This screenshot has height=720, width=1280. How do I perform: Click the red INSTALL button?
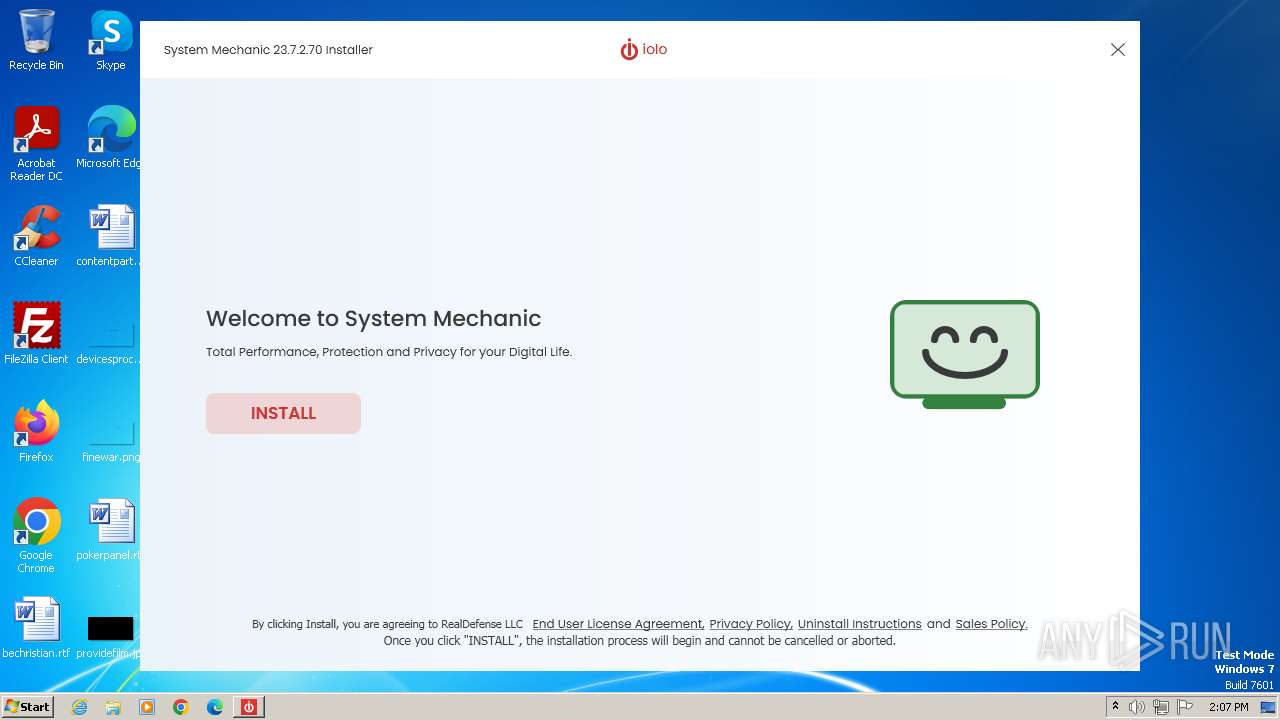click(x=283, y=413)
